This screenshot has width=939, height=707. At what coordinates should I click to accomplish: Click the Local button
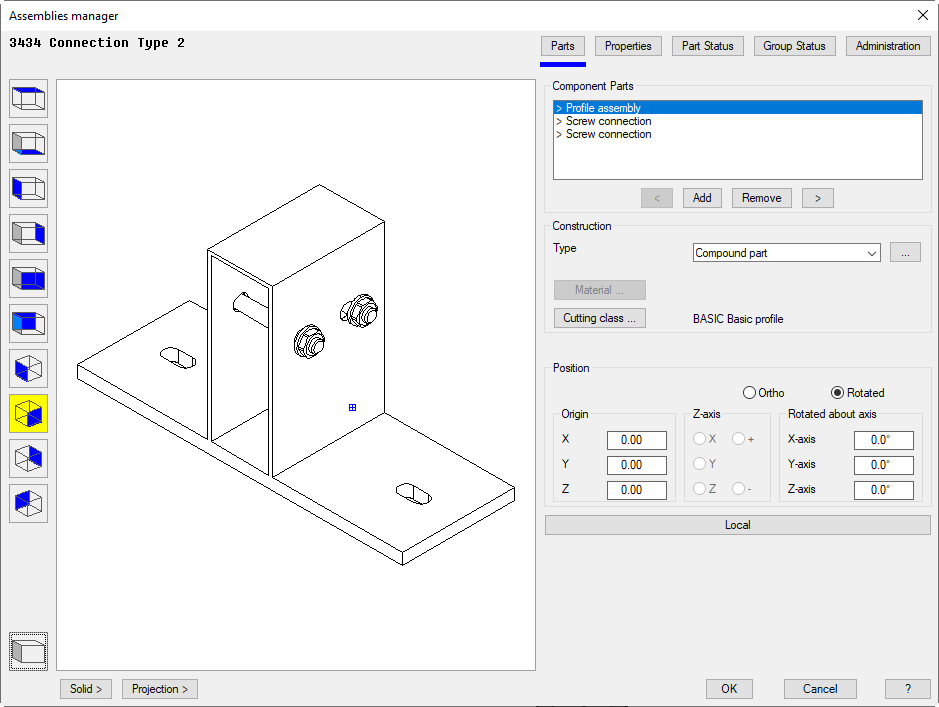(737, 525)
